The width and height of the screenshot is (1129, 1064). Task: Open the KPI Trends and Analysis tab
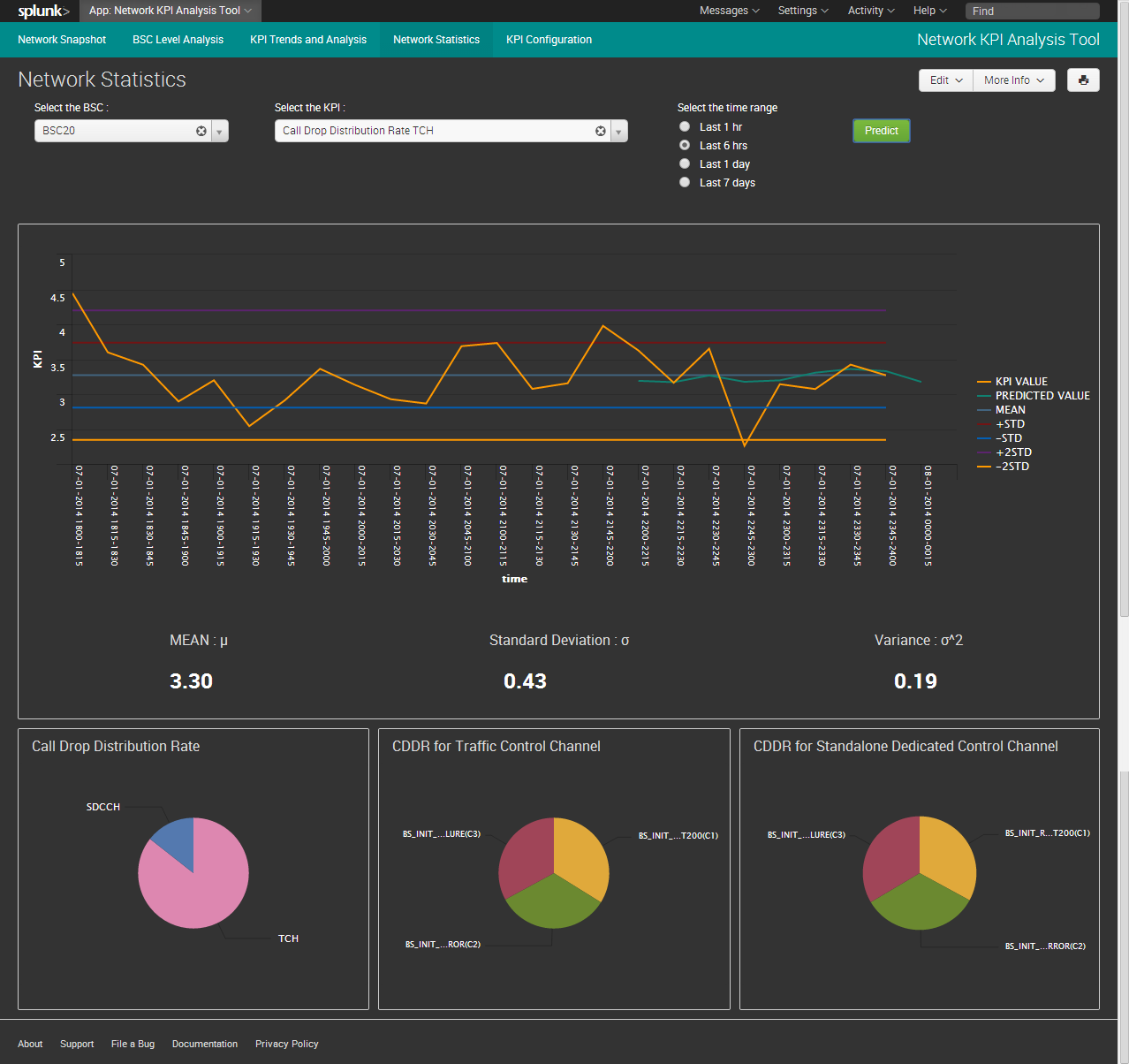coord(308,40)
